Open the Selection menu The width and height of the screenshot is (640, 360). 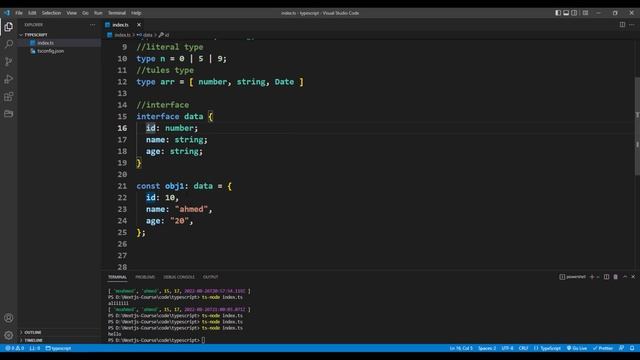pos(51,13)
